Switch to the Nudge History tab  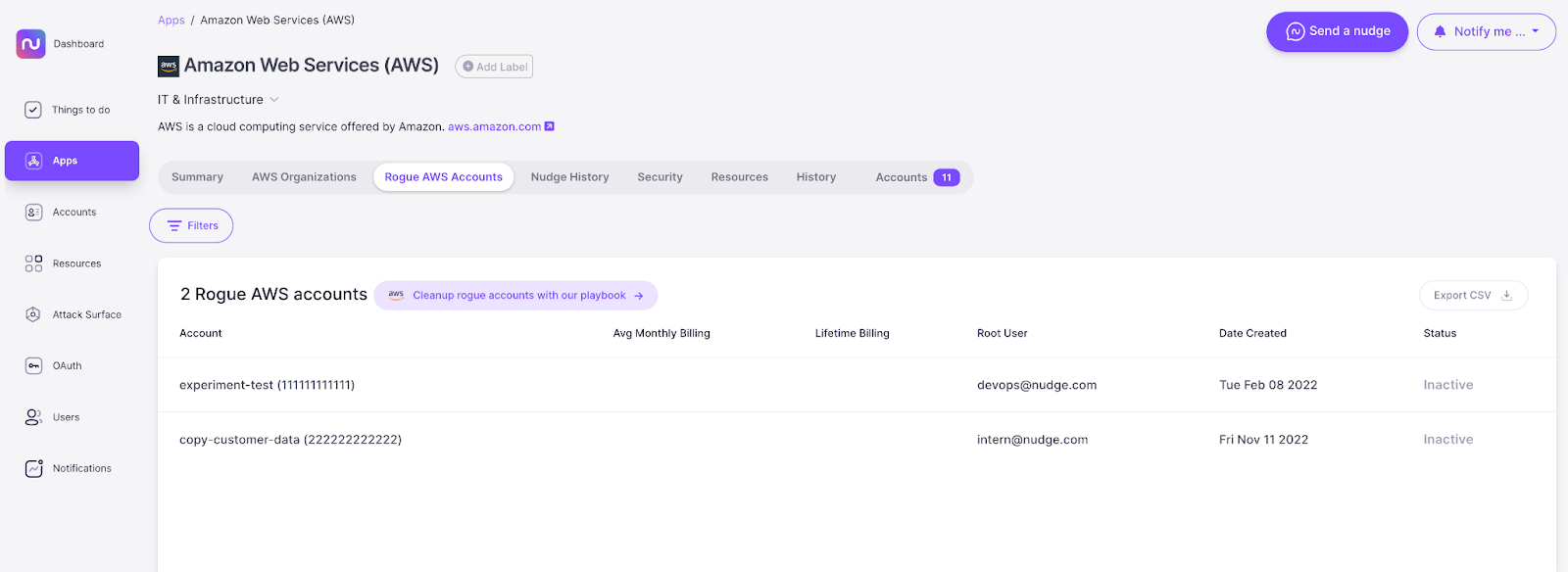pos(569,177)
